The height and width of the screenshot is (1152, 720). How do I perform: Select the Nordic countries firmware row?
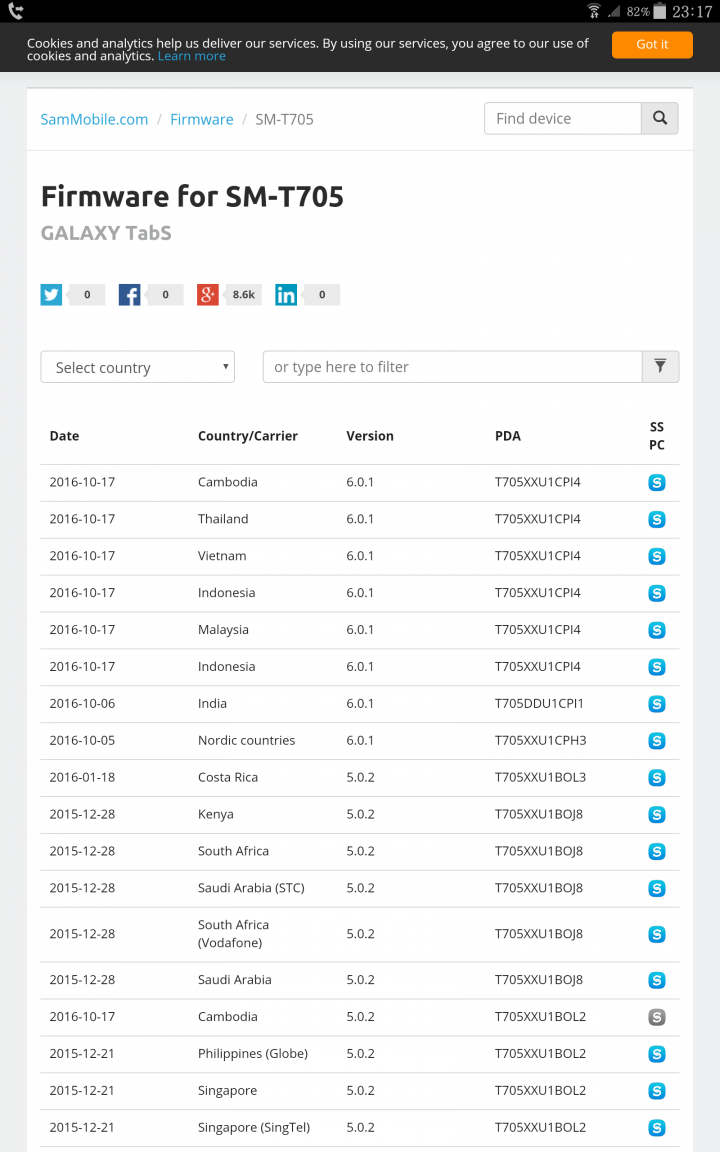(360, 741)
